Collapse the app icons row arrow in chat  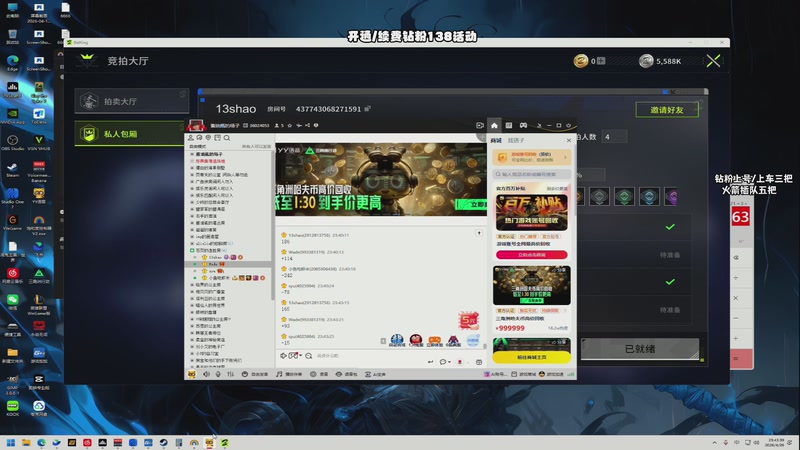click(383, 341)
